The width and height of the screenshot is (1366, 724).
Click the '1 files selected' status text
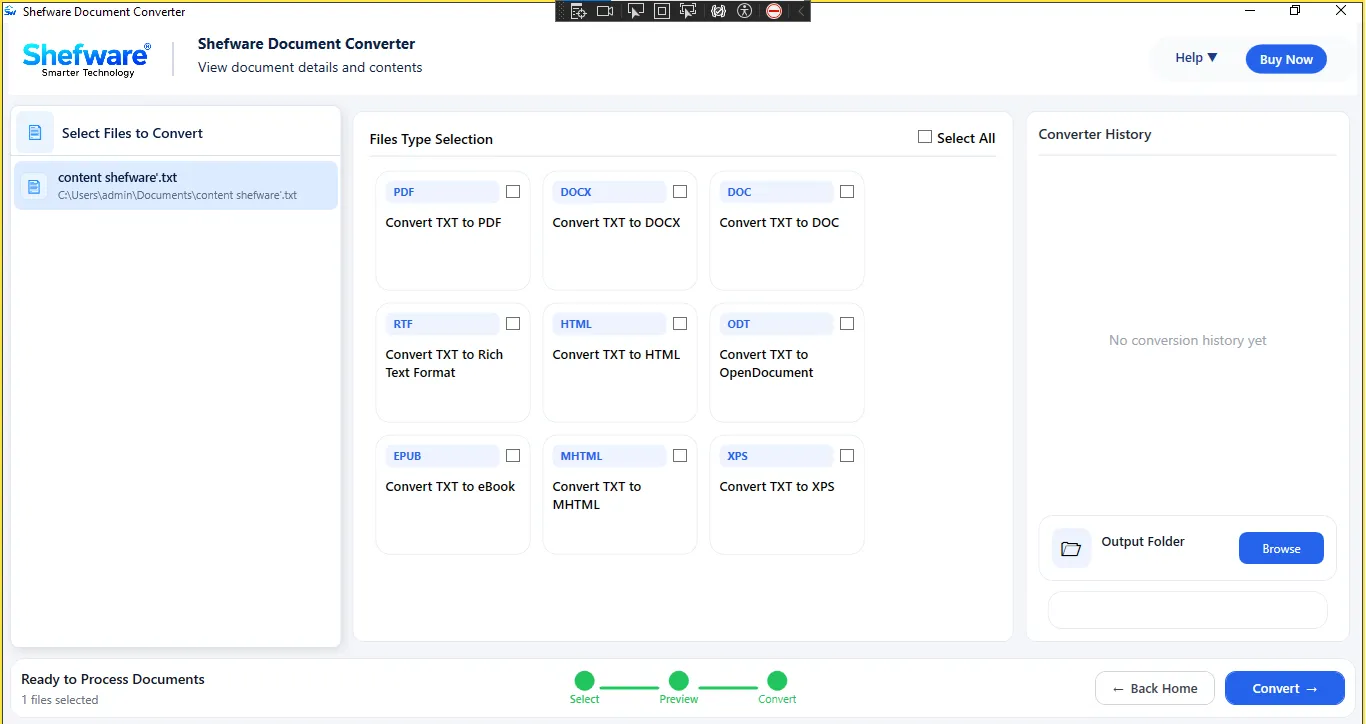[x=60, y=700]
